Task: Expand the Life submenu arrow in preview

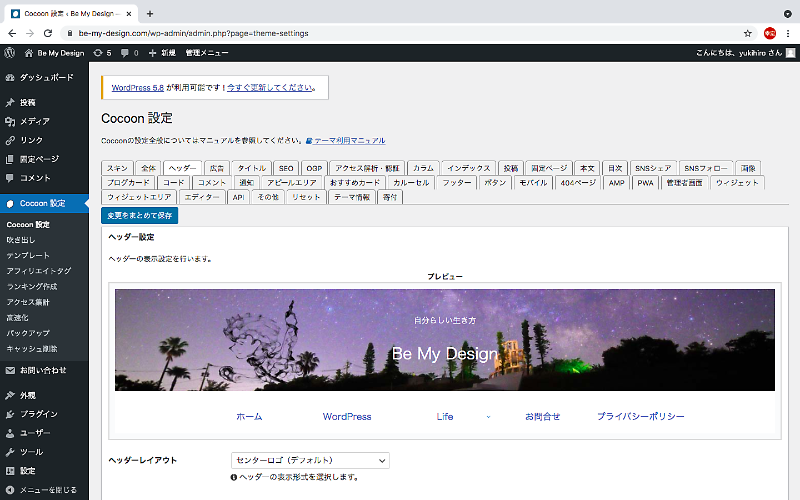Action: [488, 416]
